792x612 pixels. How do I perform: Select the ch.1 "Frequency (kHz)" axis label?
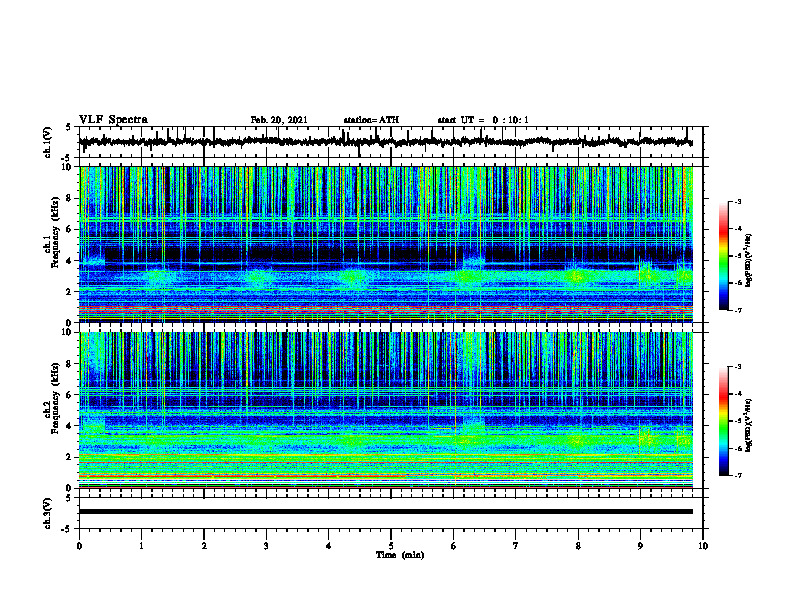tap(56, 232)
